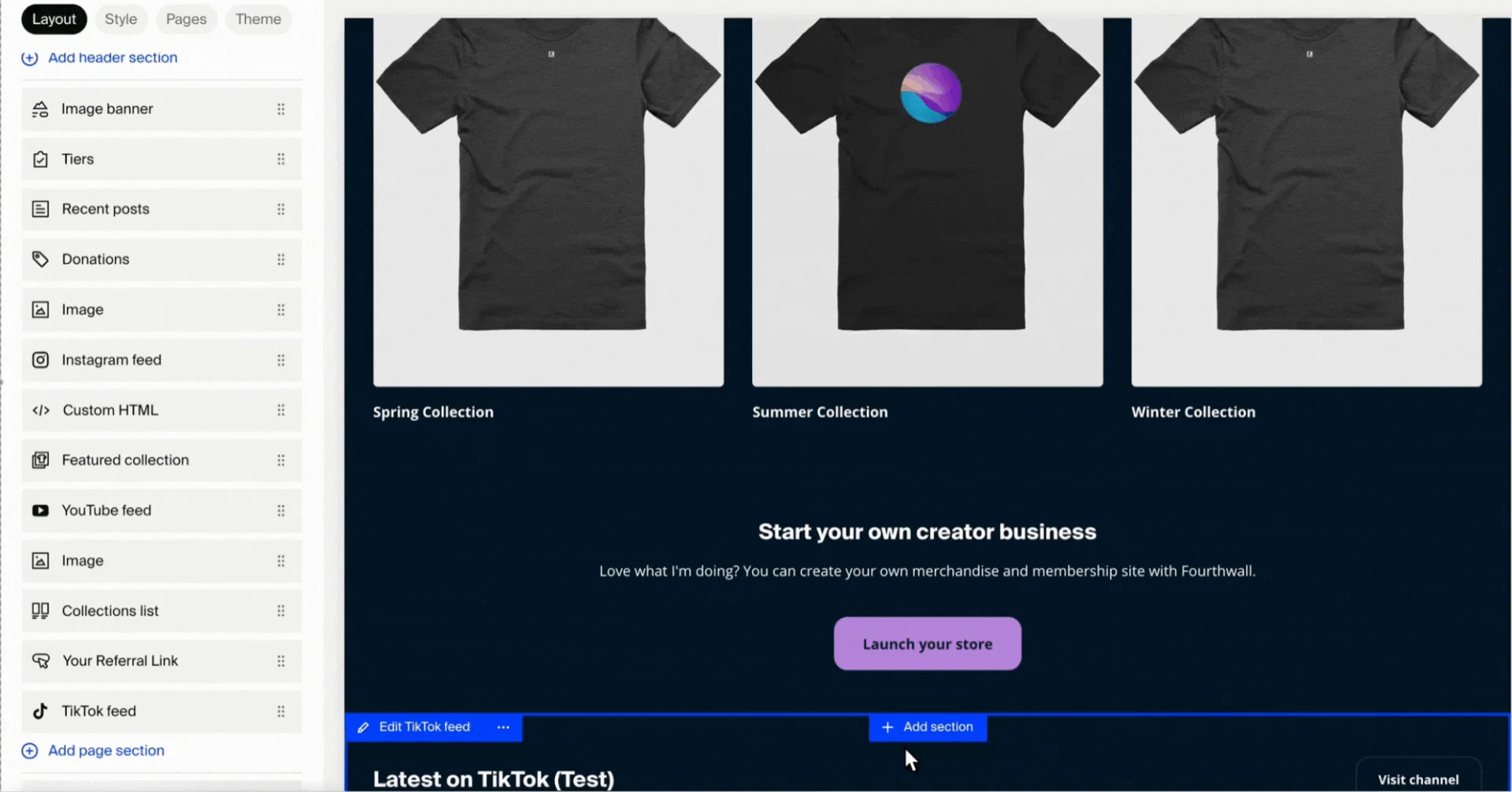
Task: Click the YouTube feed icon
Action: click(x=40, y=510)
